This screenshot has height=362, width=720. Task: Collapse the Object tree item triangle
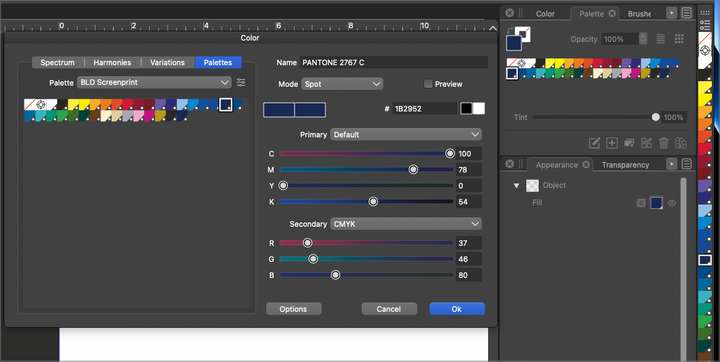click(516, 186)
